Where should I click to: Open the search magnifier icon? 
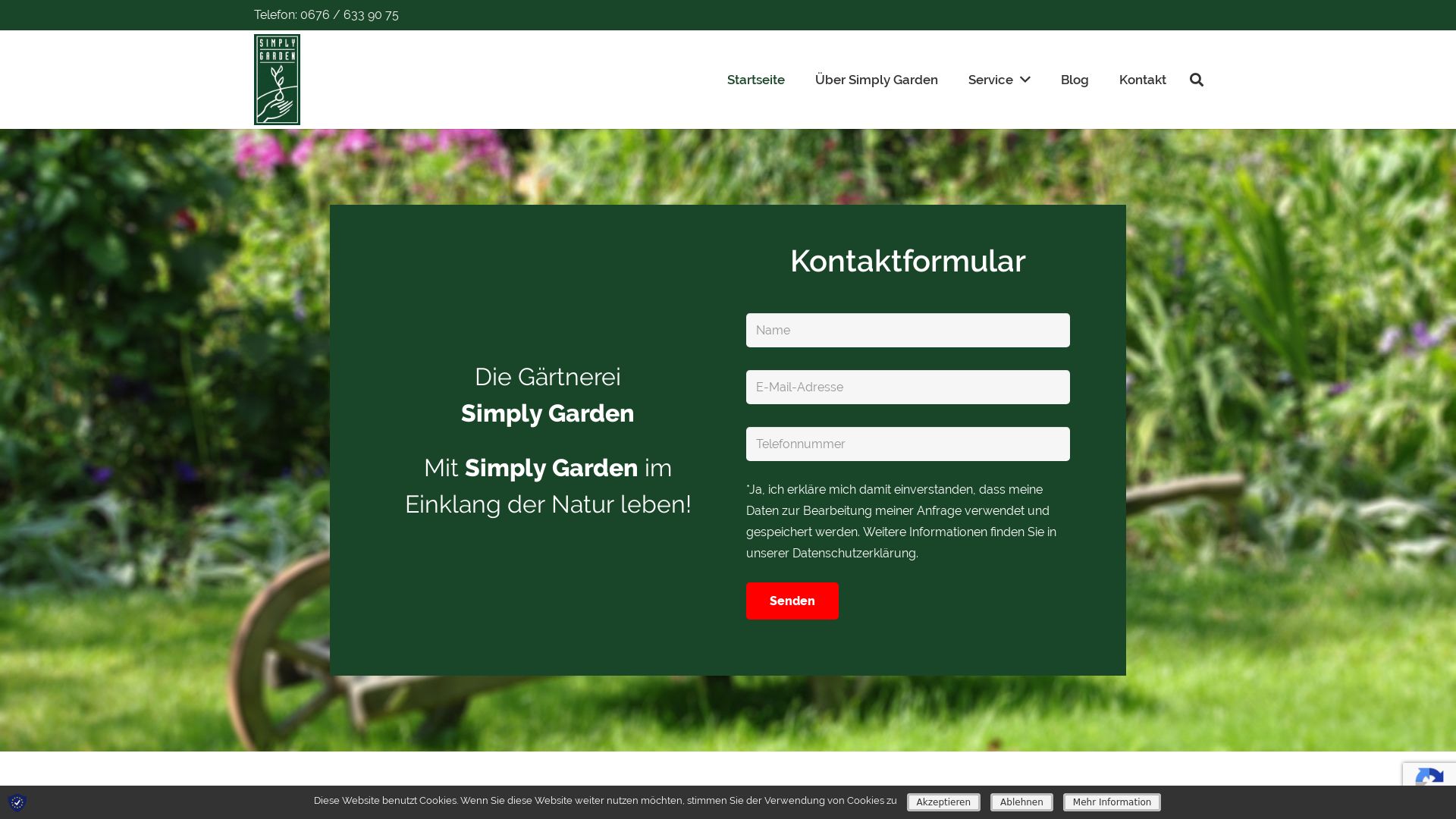[1197, 80]
